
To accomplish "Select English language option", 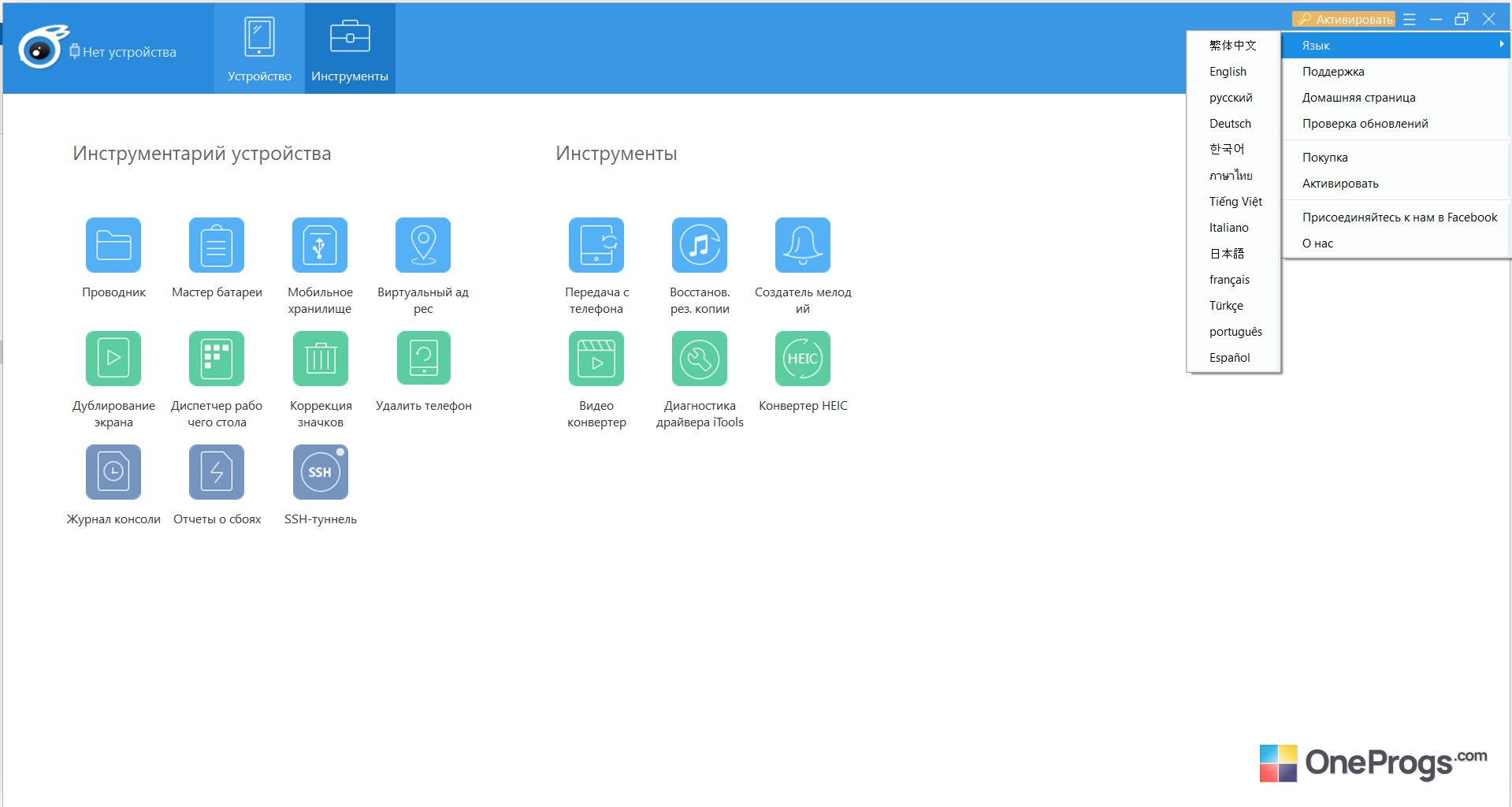I will tap(1234, 72).
